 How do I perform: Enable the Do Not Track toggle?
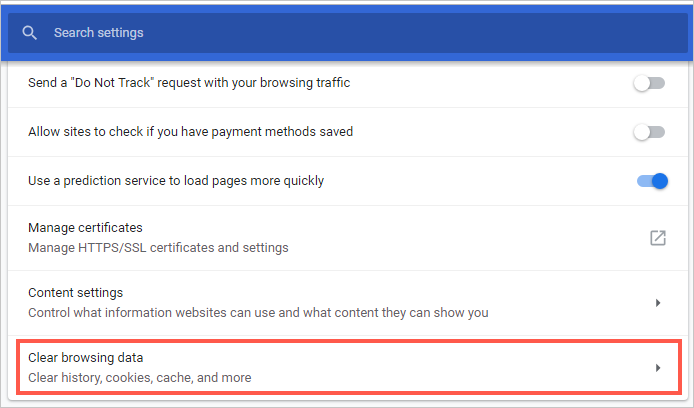(649, 83)
